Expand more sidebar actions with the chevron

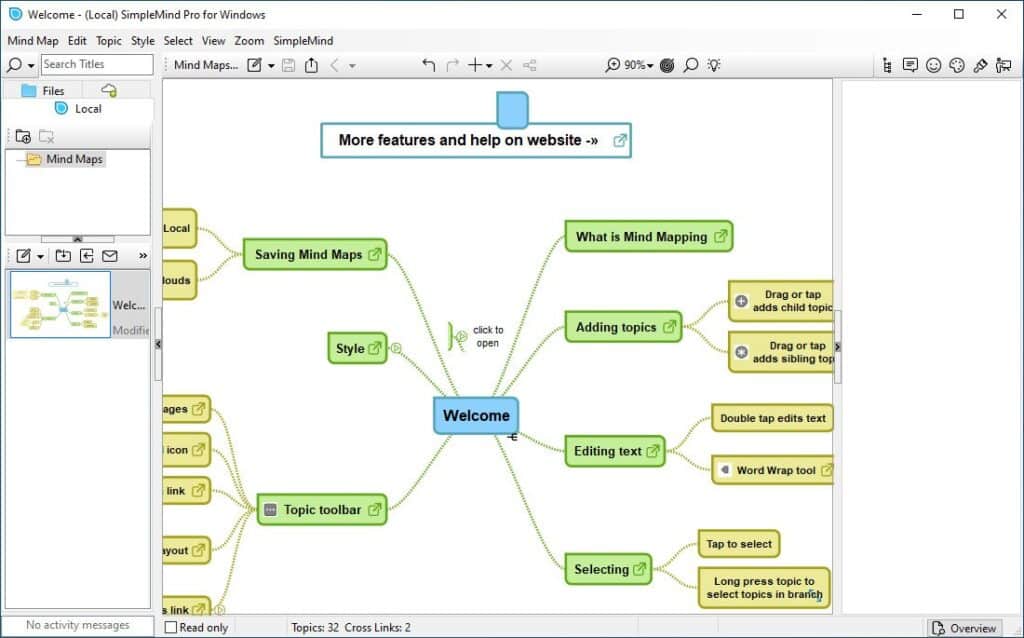click(x=143, y=256)
